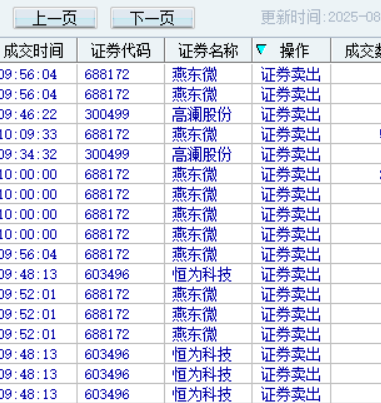The height and width of the screenshot is (403, 381).
Task: Click 高澜股份 in the 09:34:32 row
Action: 202,154
